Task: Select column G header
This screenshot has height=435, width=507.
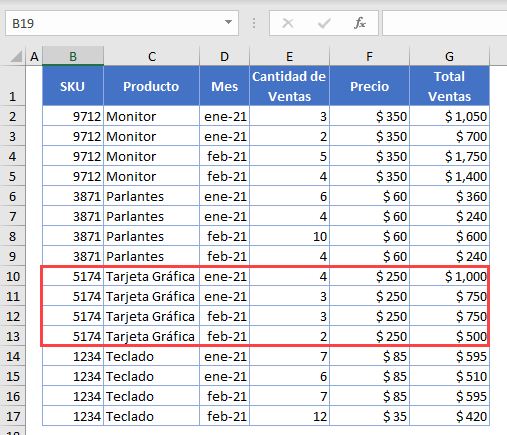Action: 449,56
